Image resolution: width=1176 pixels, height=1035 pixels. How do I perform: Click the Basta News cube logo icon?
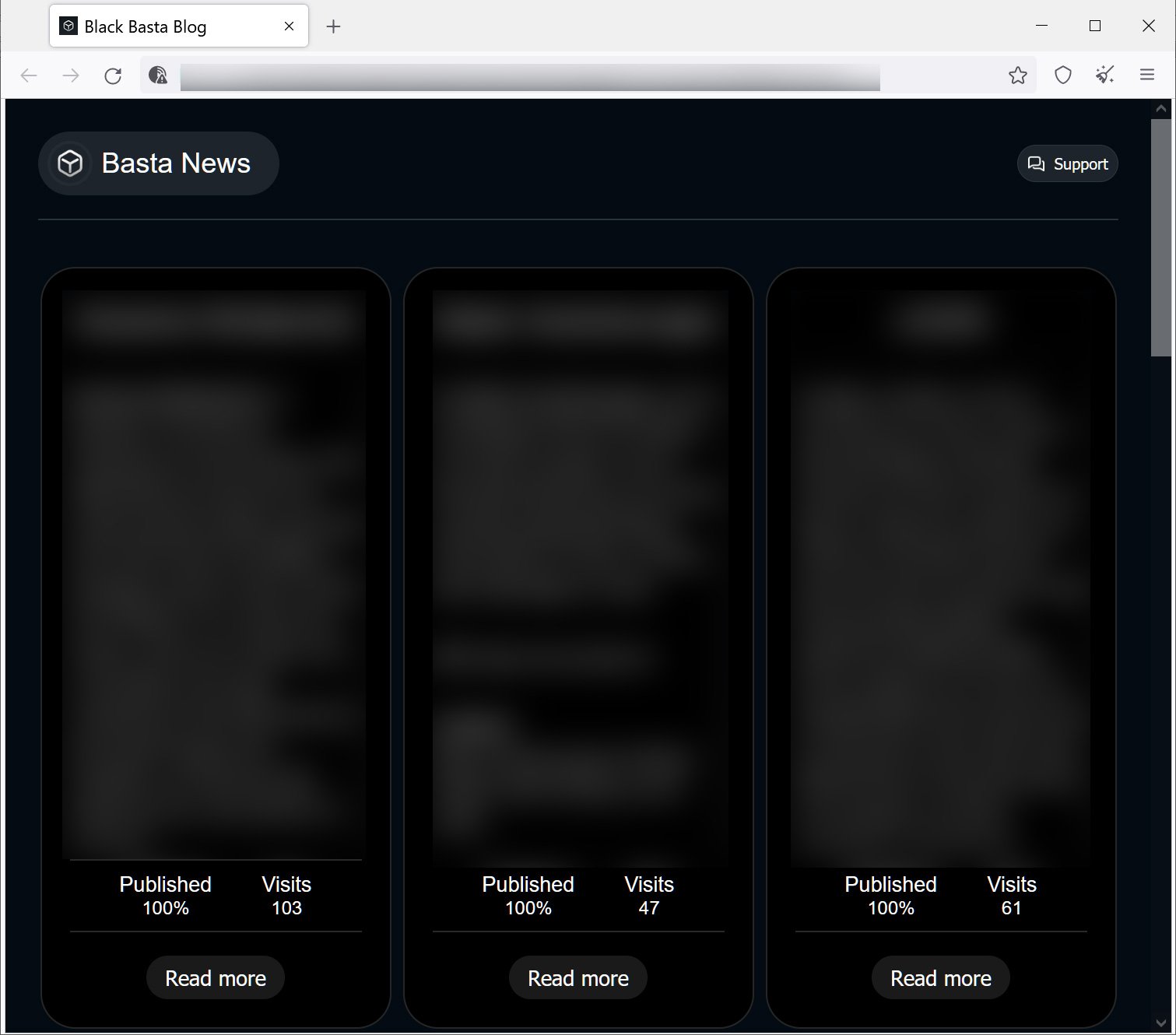tap(70, 163)
